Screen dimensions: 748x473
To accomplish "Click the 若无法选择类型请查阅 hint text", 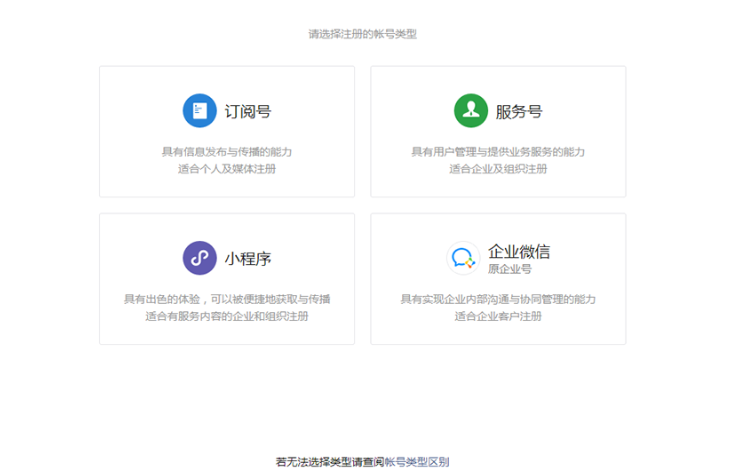I will tap(329, 462).
